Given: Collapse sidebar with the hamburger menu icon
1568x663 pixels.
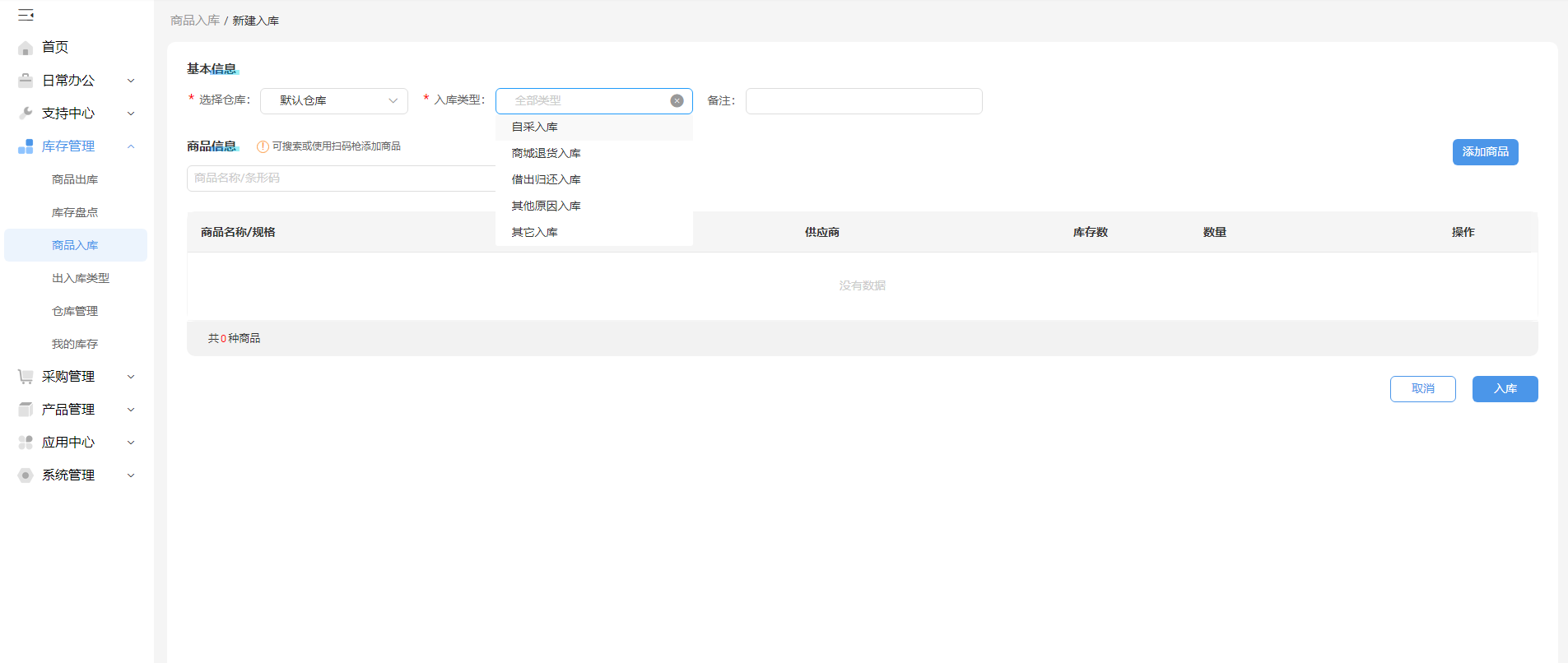Looking at the screenshot, I should click(26, 15).
